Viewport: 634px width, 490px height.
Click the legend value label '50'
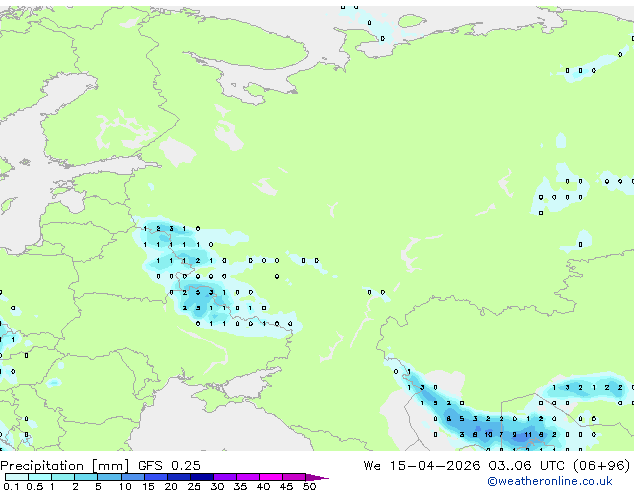point(309,486)
